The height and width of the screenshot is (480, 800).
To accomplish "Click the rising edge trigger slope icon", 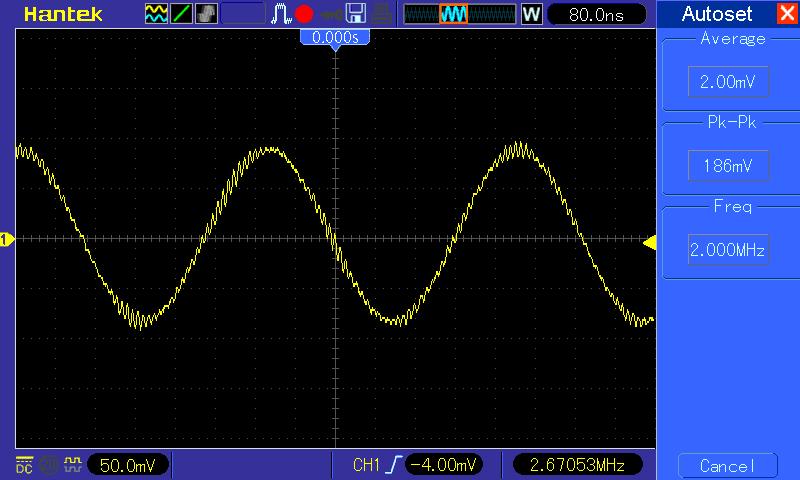I will 393,465.
